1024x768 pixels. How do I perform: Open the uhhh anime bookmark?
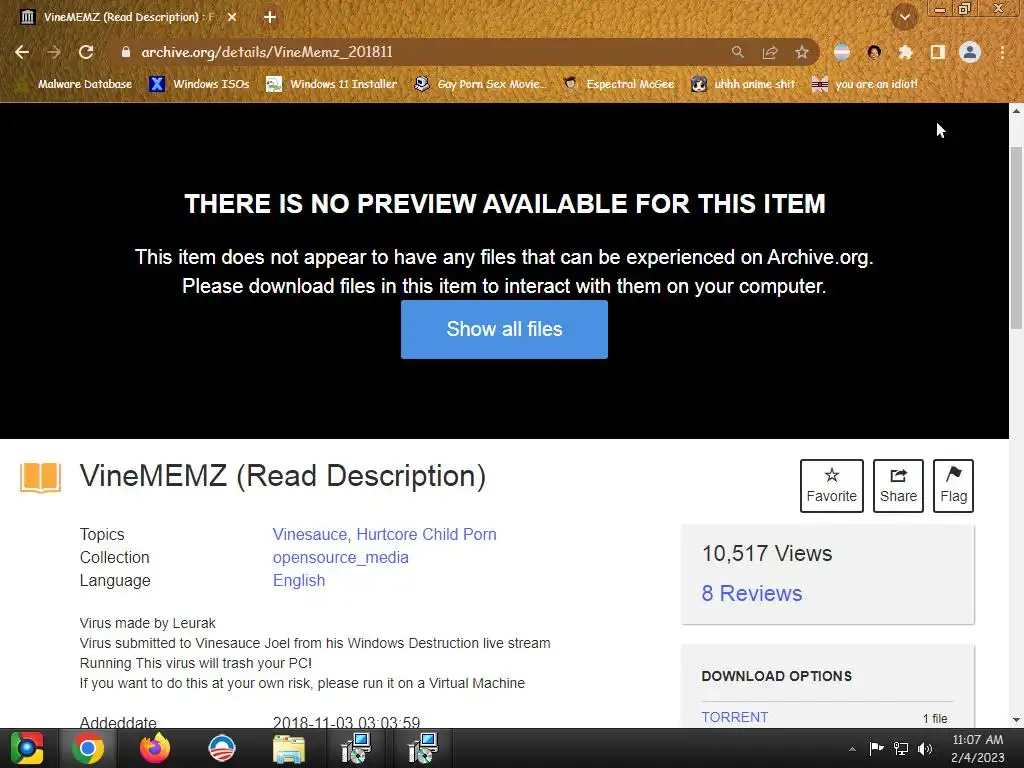click(743, 84)
